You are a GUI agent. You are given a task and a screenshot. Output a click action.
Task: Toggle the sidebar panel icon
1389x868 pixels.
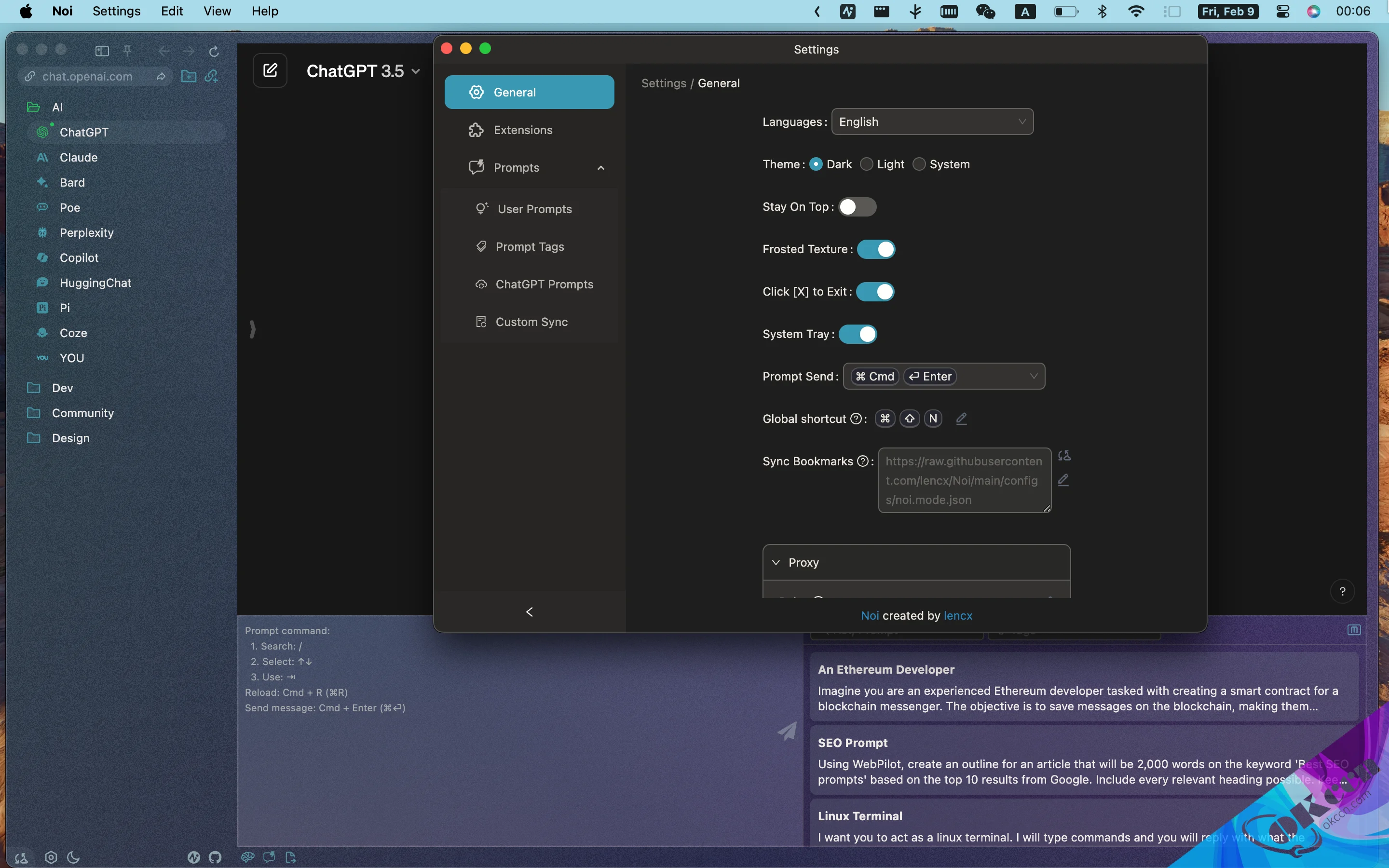click(x=102, y=51)
